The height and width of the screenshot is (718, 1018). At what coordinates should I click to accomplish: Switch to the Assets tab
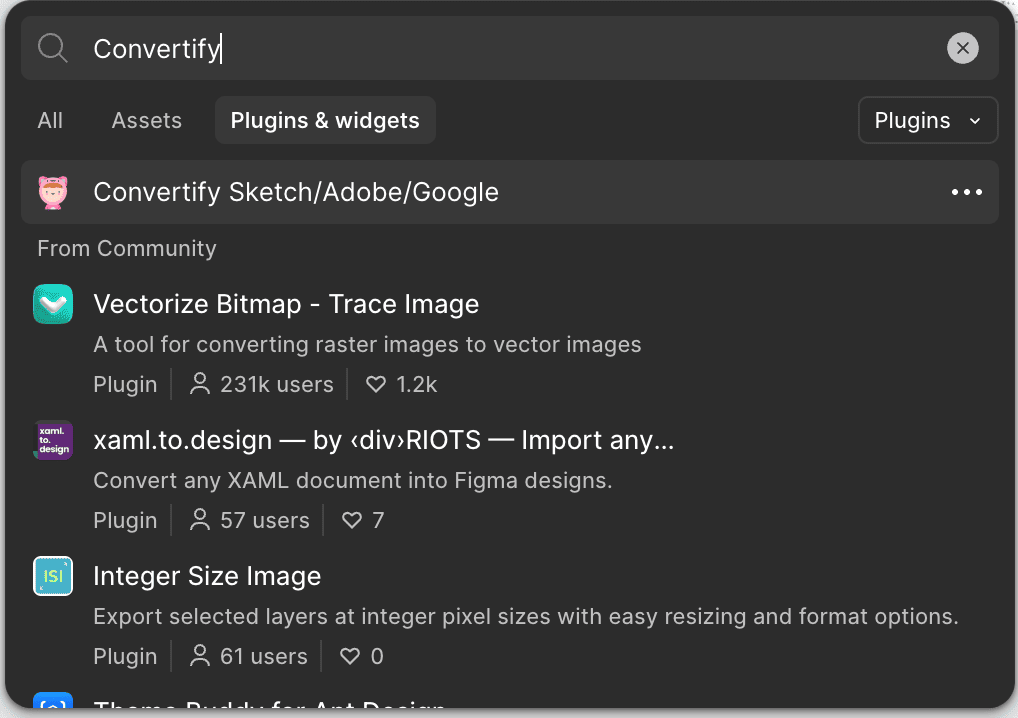[x=147, y=121]
